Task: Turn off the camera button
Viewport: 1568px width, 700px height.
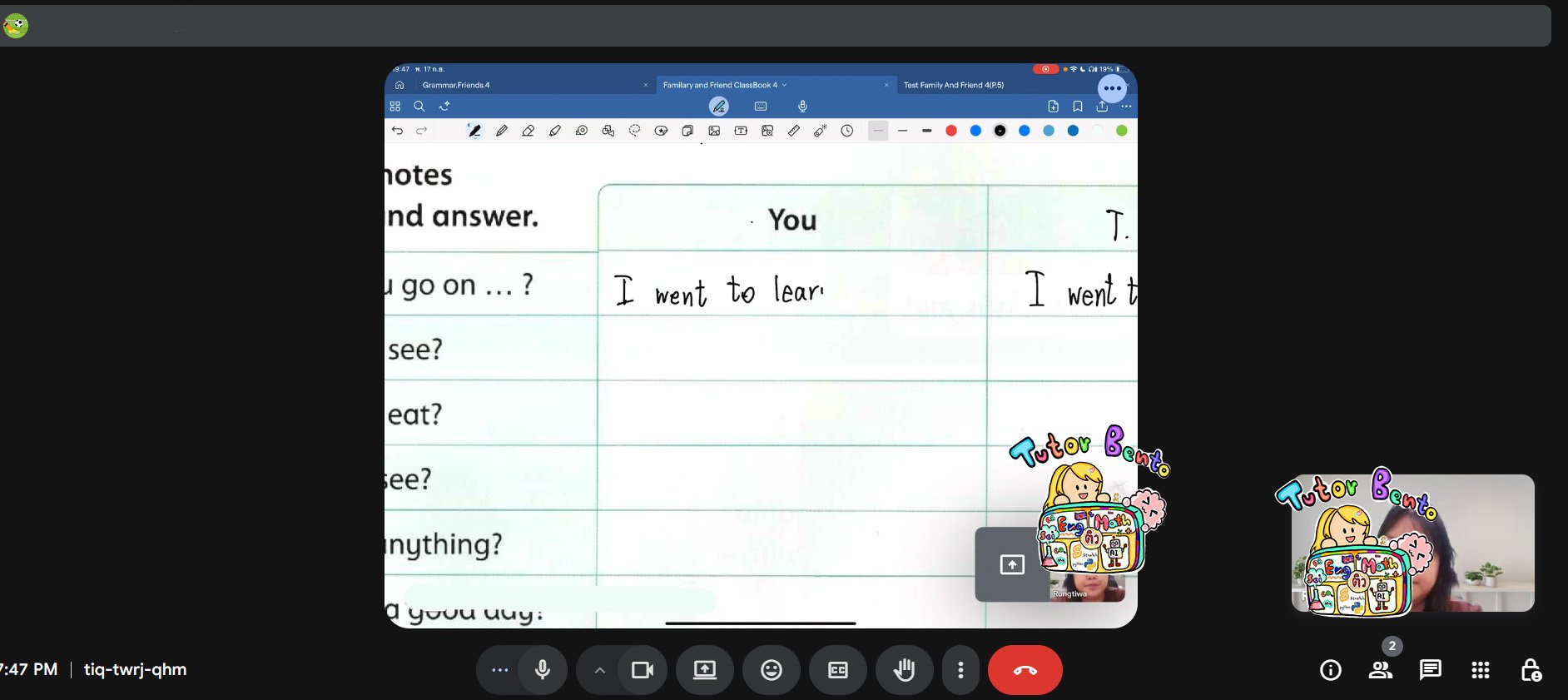Action: tap(643, 670)
